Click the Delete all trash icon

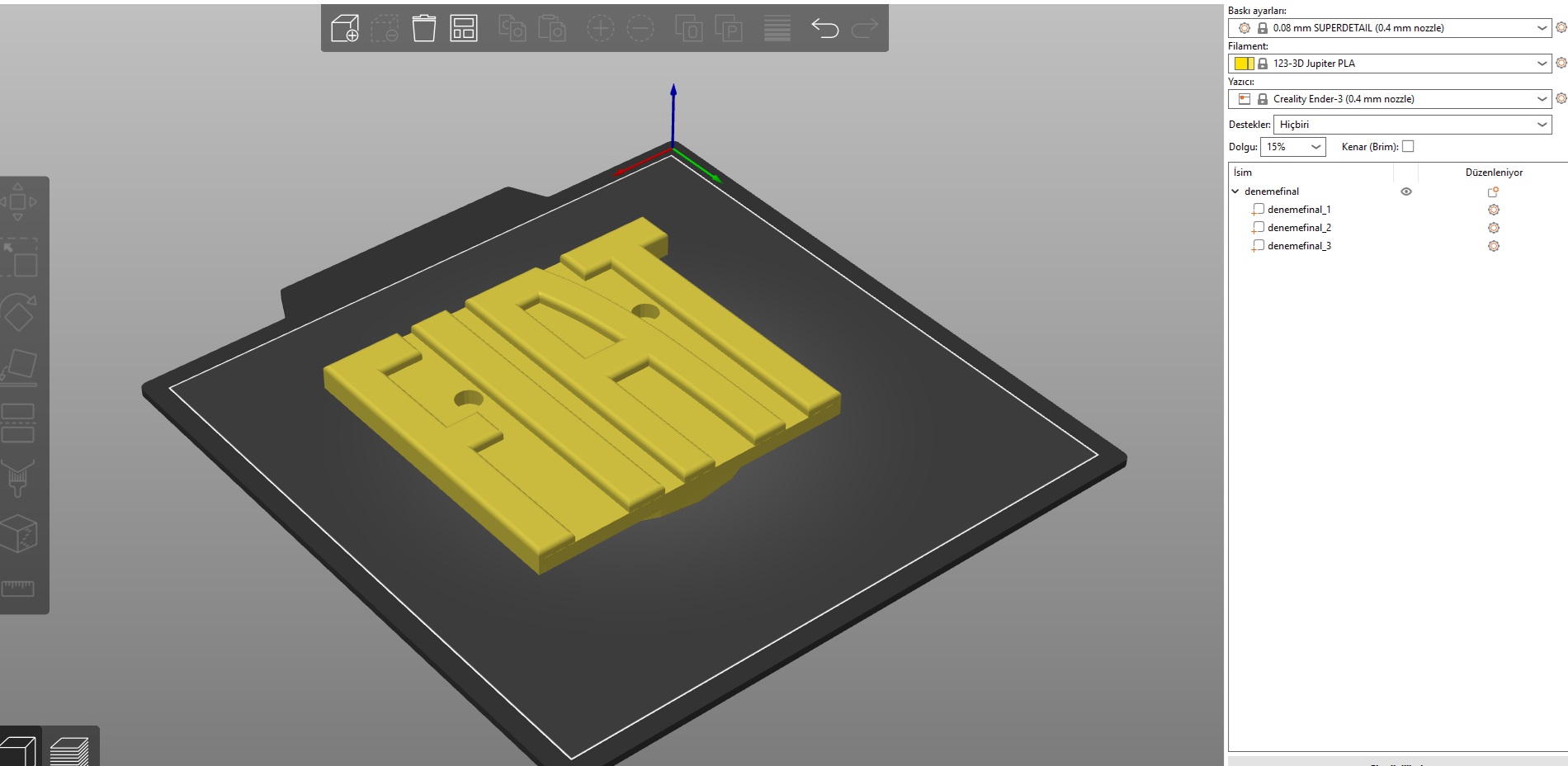423,28
